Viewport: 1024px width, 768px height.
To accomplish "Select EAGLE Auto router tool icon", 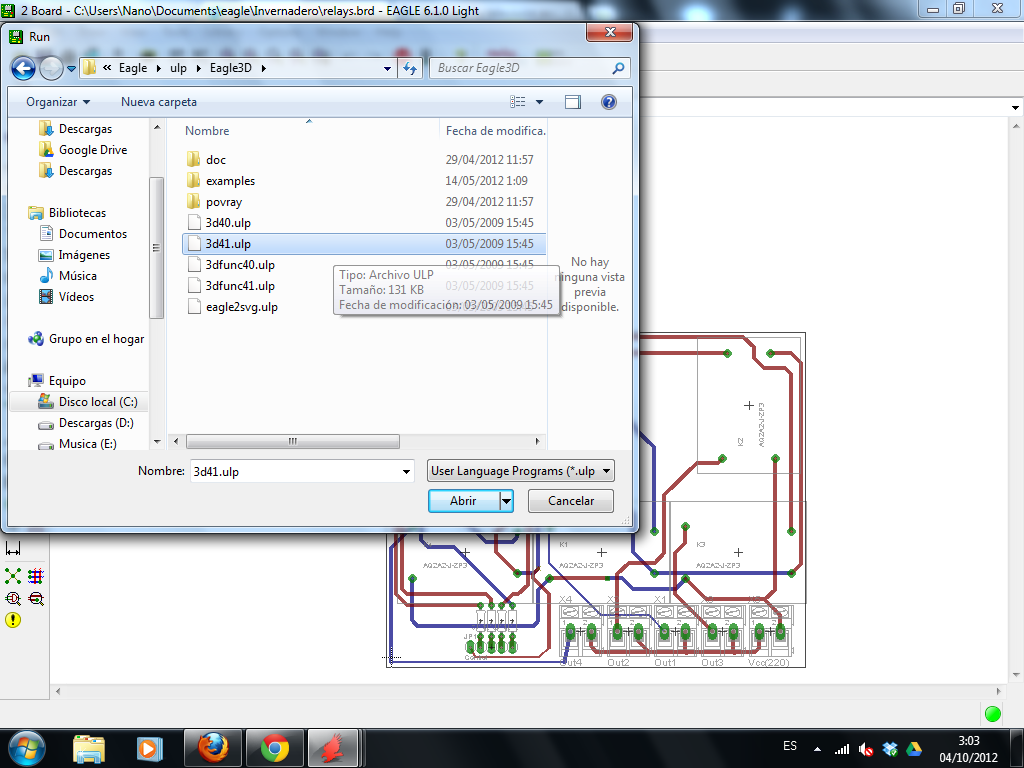I will point(36,576).
